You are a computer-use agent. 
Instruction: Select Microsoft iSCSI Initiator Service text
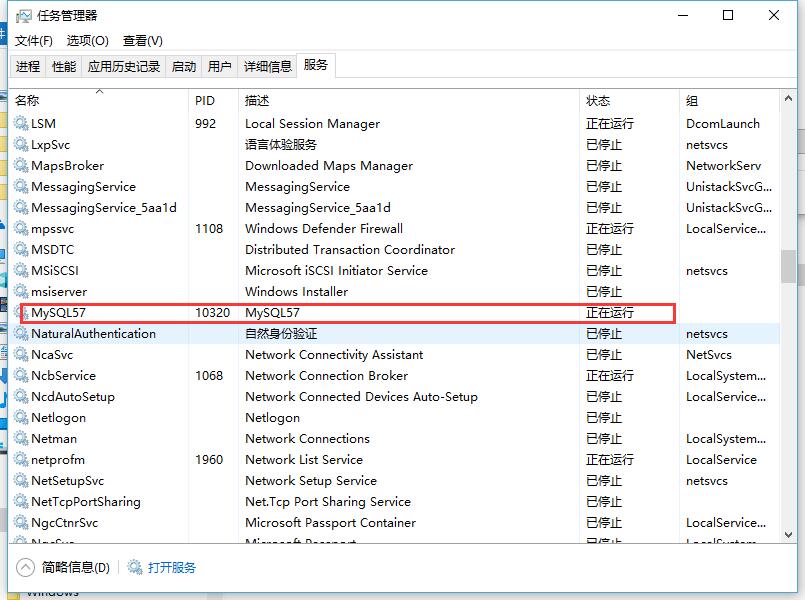tap(336, 270)
